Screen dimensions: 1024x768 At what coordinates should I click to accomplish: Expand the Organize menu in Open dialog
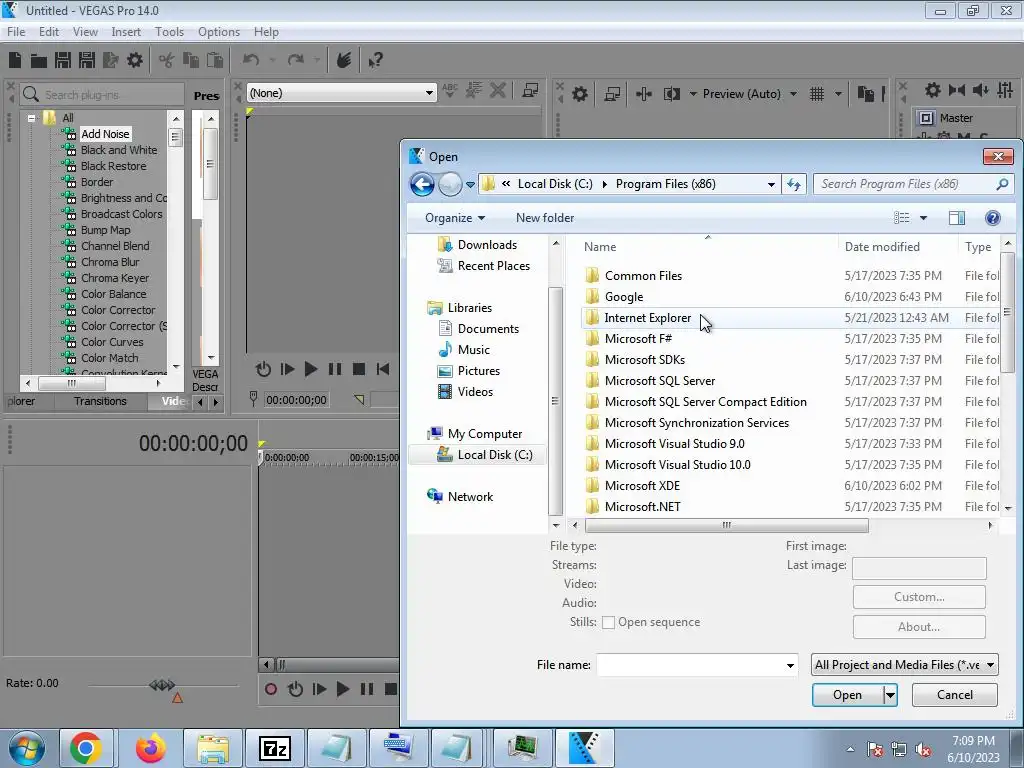[455, 218]
